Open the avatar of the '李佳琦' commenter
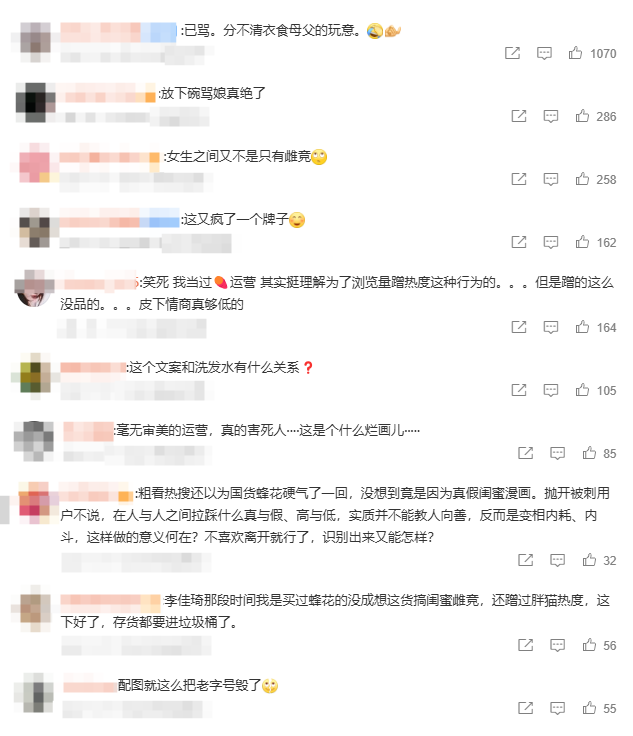This screenshot has height=736, width=633. (35, 608)
